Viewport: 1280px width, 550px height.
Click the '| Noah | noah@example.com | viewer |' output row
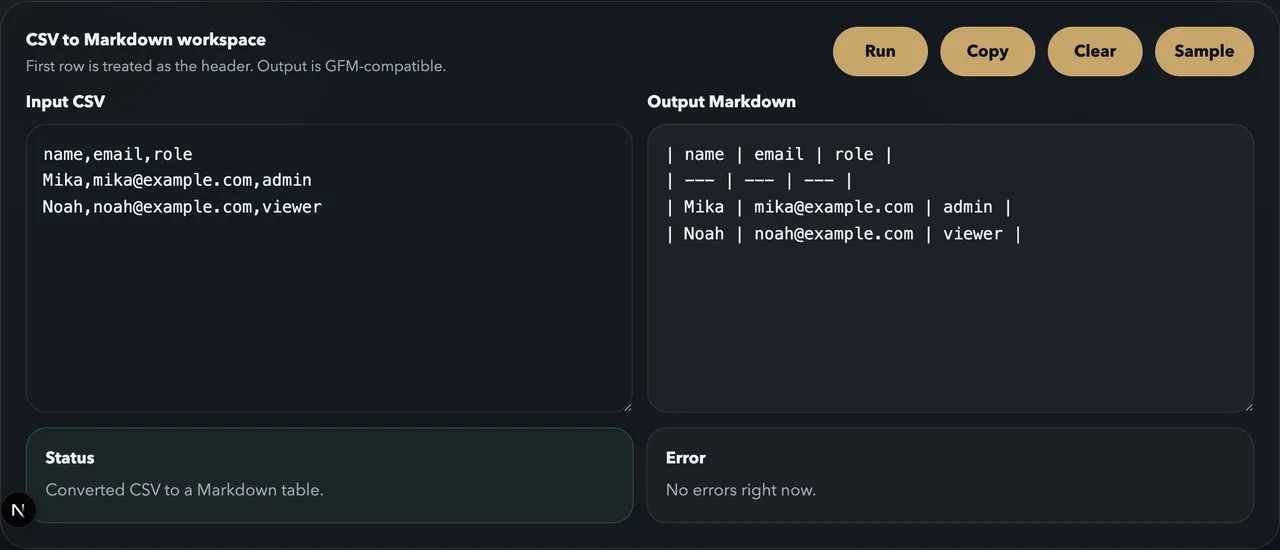coord(843,233)
